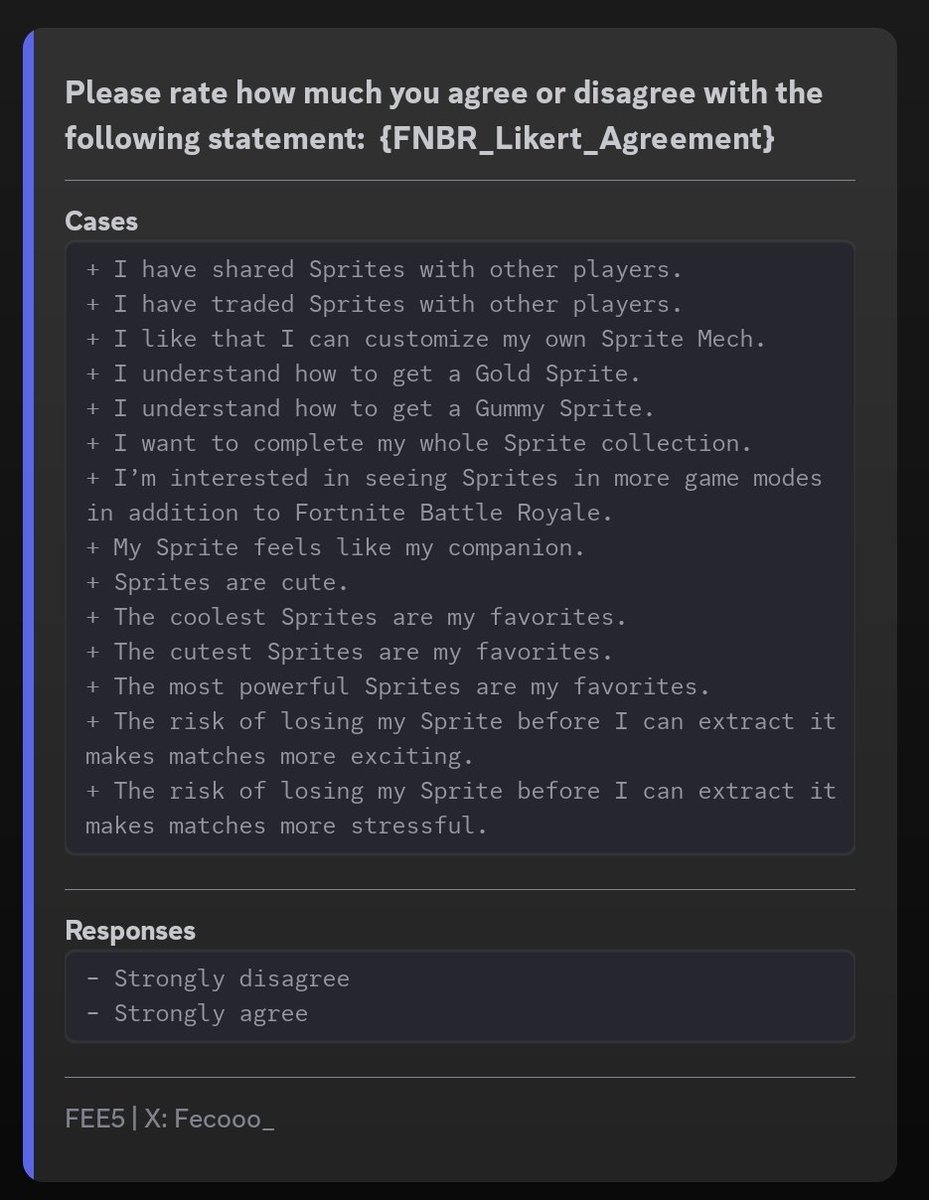Click the line mentioning Fortnite Battle Royale
This screenshot has height=1200, width=929.
[454, 495]
